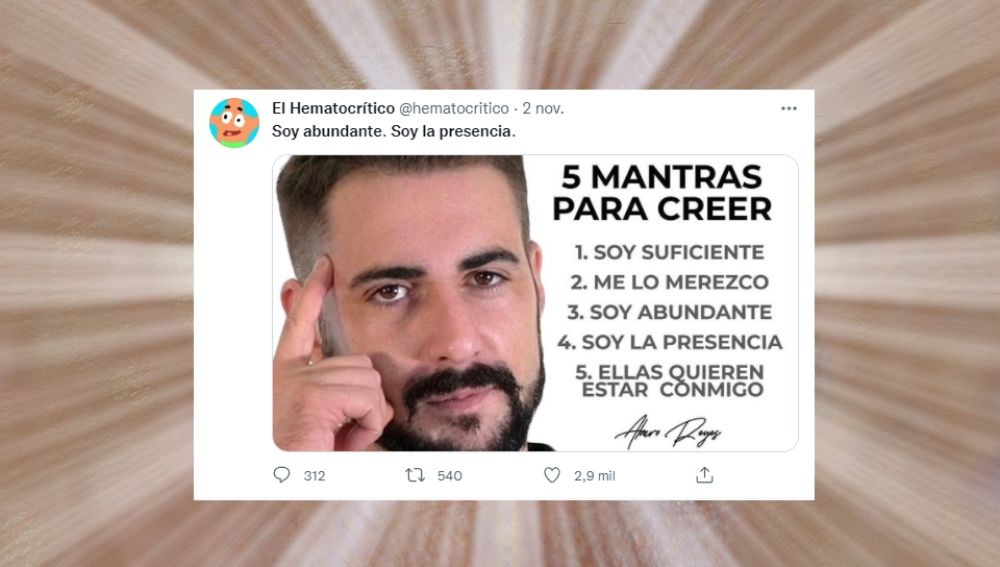Click the tweet text 'Soy abundante. Soy la presencia.'

393,131
